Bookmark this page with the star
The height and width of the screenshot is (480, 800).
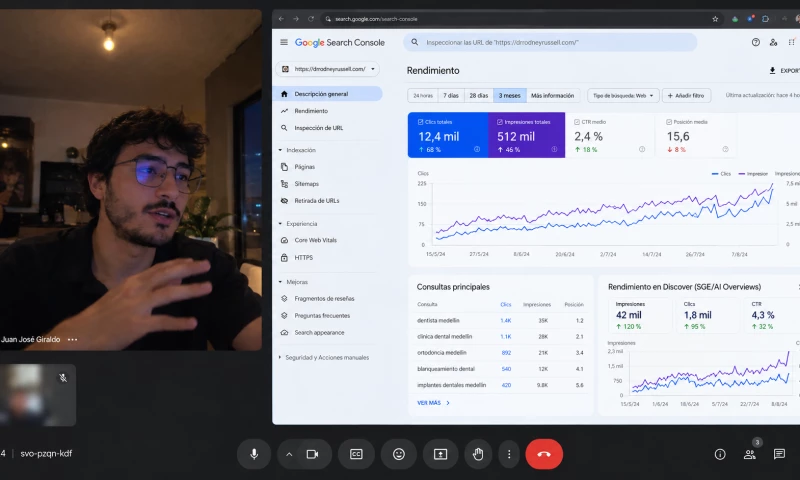pyautogui.click(x=715, y=19)
